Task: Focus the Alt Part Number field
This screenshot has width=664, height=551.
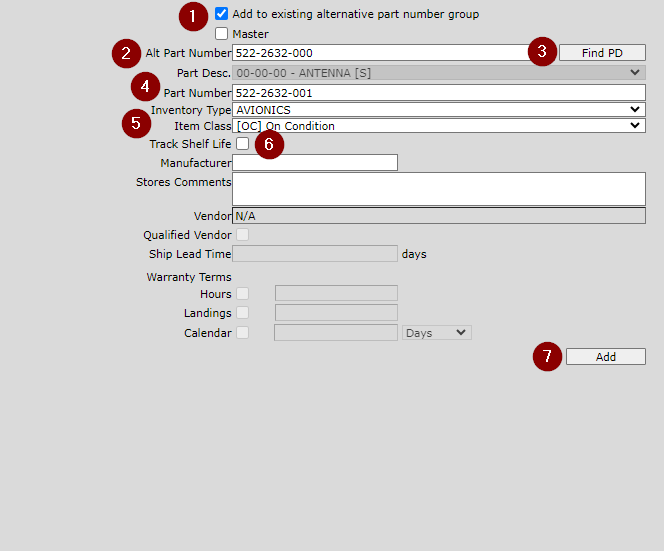Action: [x=381, y=53]
